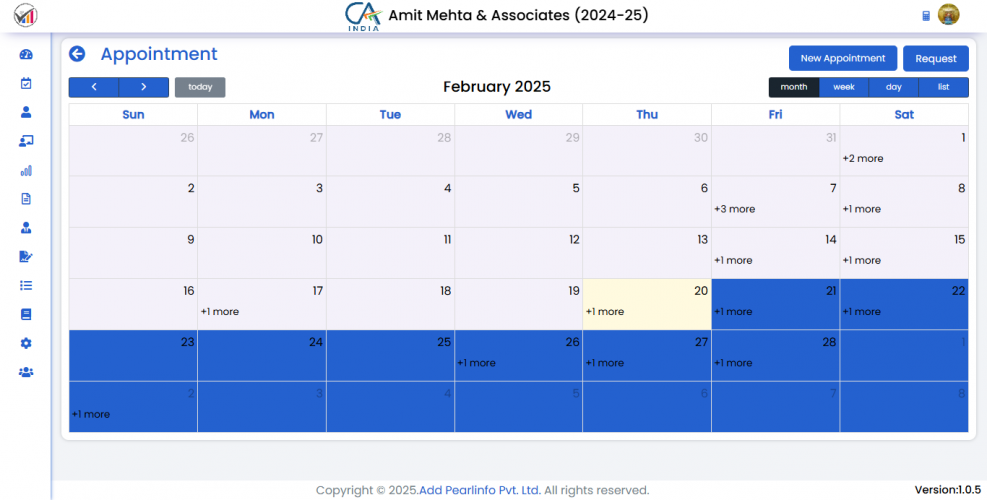987x500 pixels.
Task: Select day number 23 in the calendar
Action: click(x=188, y=342)
